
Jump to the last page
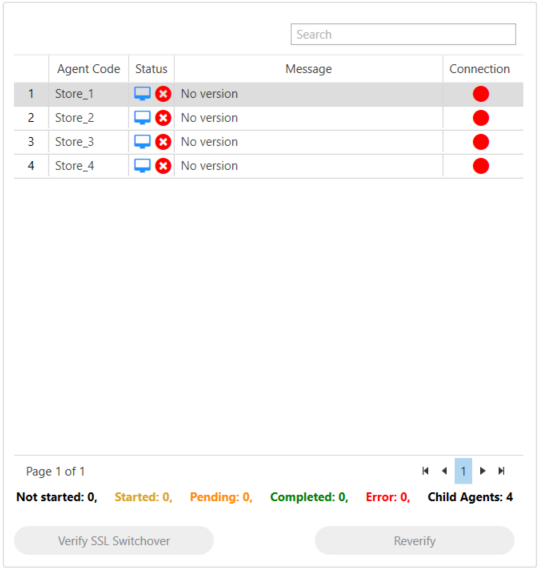click(501, 471)
